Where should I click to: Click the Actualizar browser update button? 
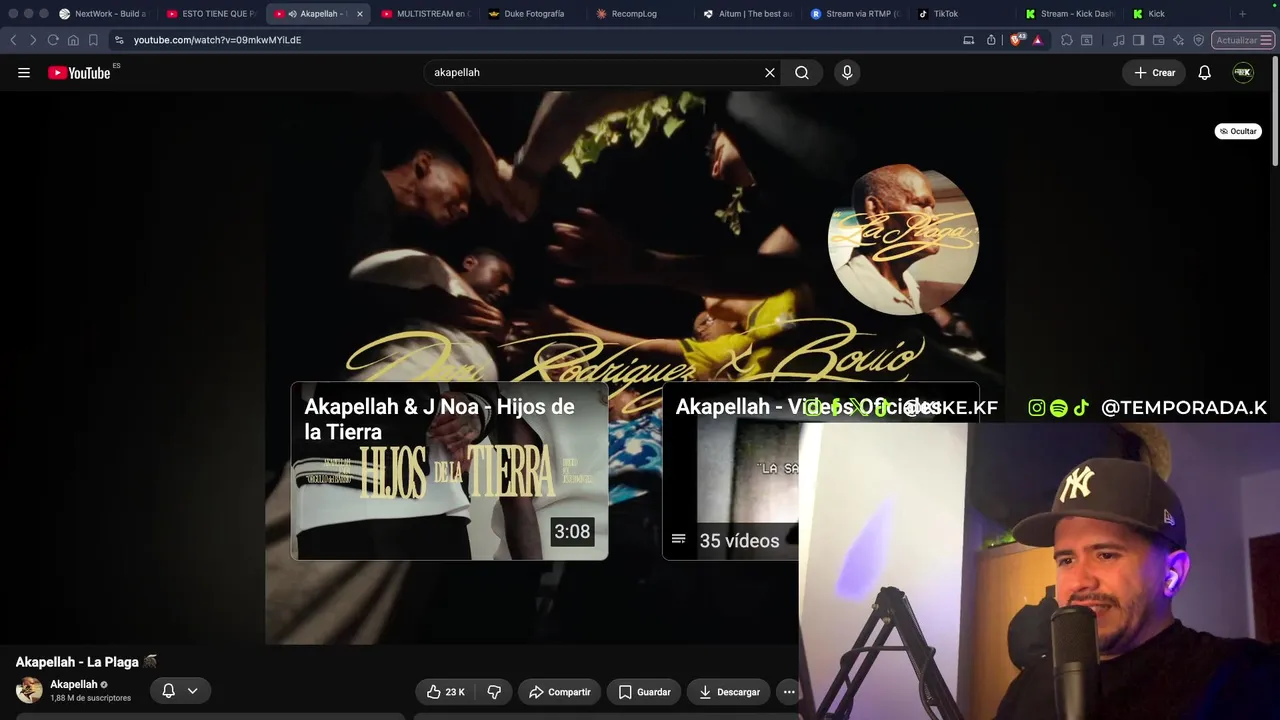(1244, 40)
